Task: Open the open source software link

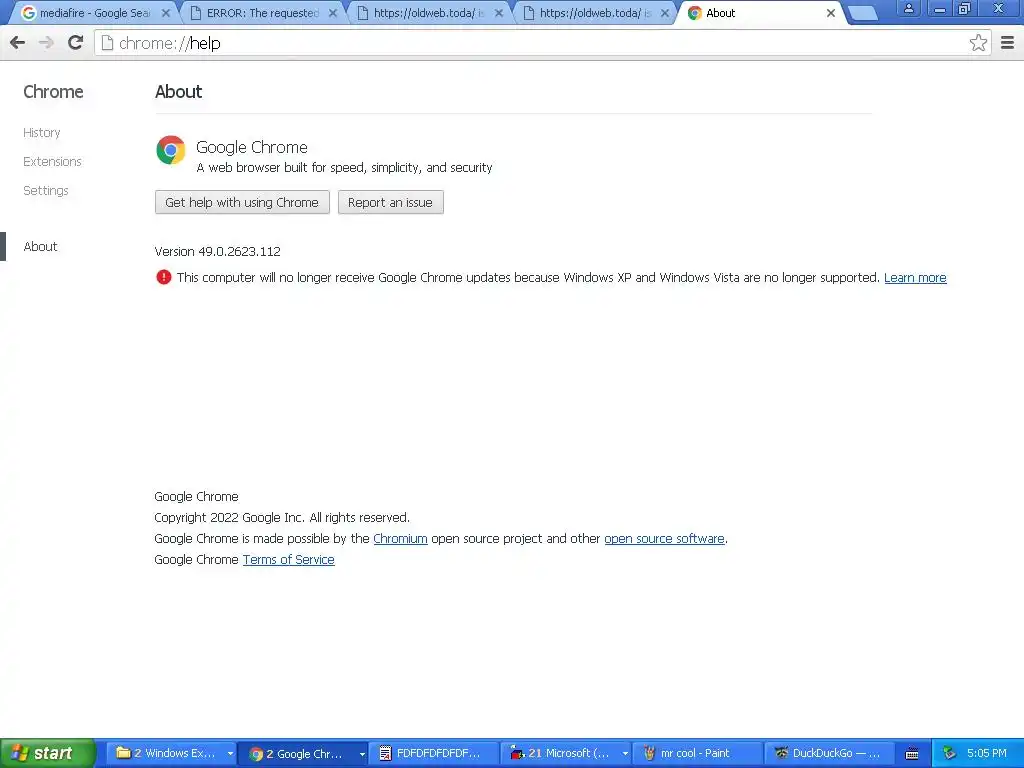Action: (664, 539)
